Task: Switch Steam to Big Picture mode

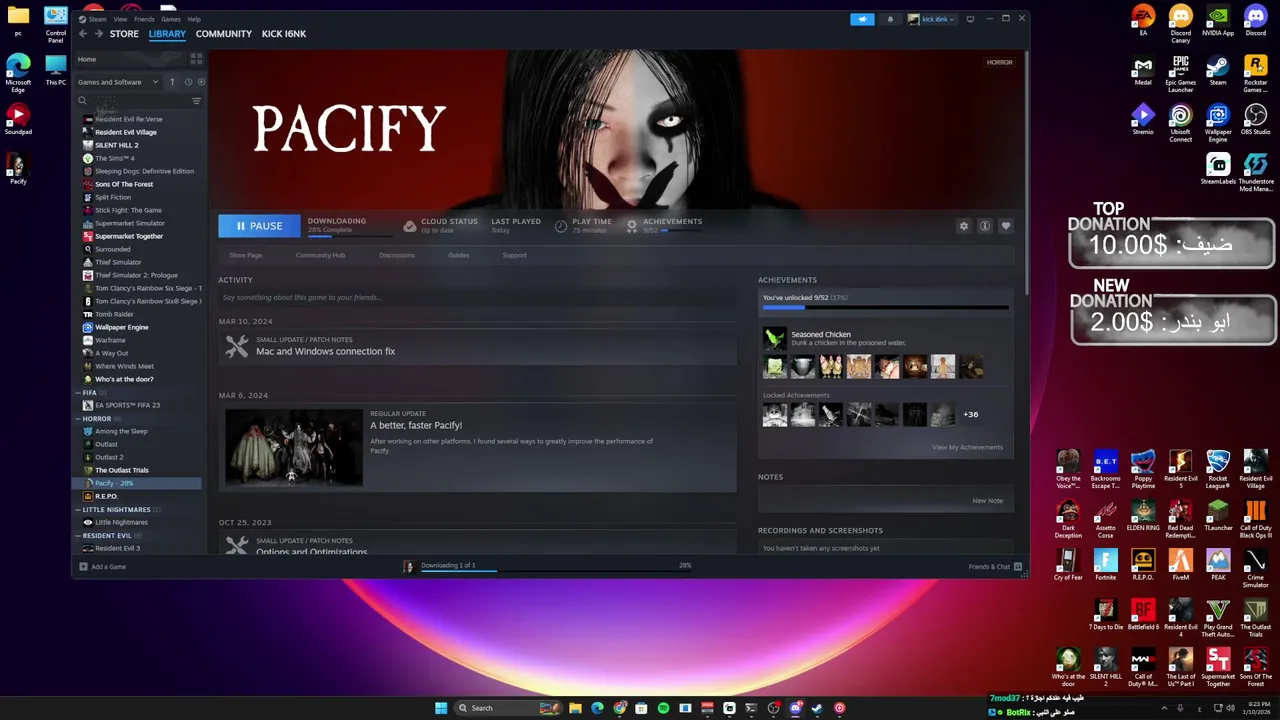Action: 970,19
